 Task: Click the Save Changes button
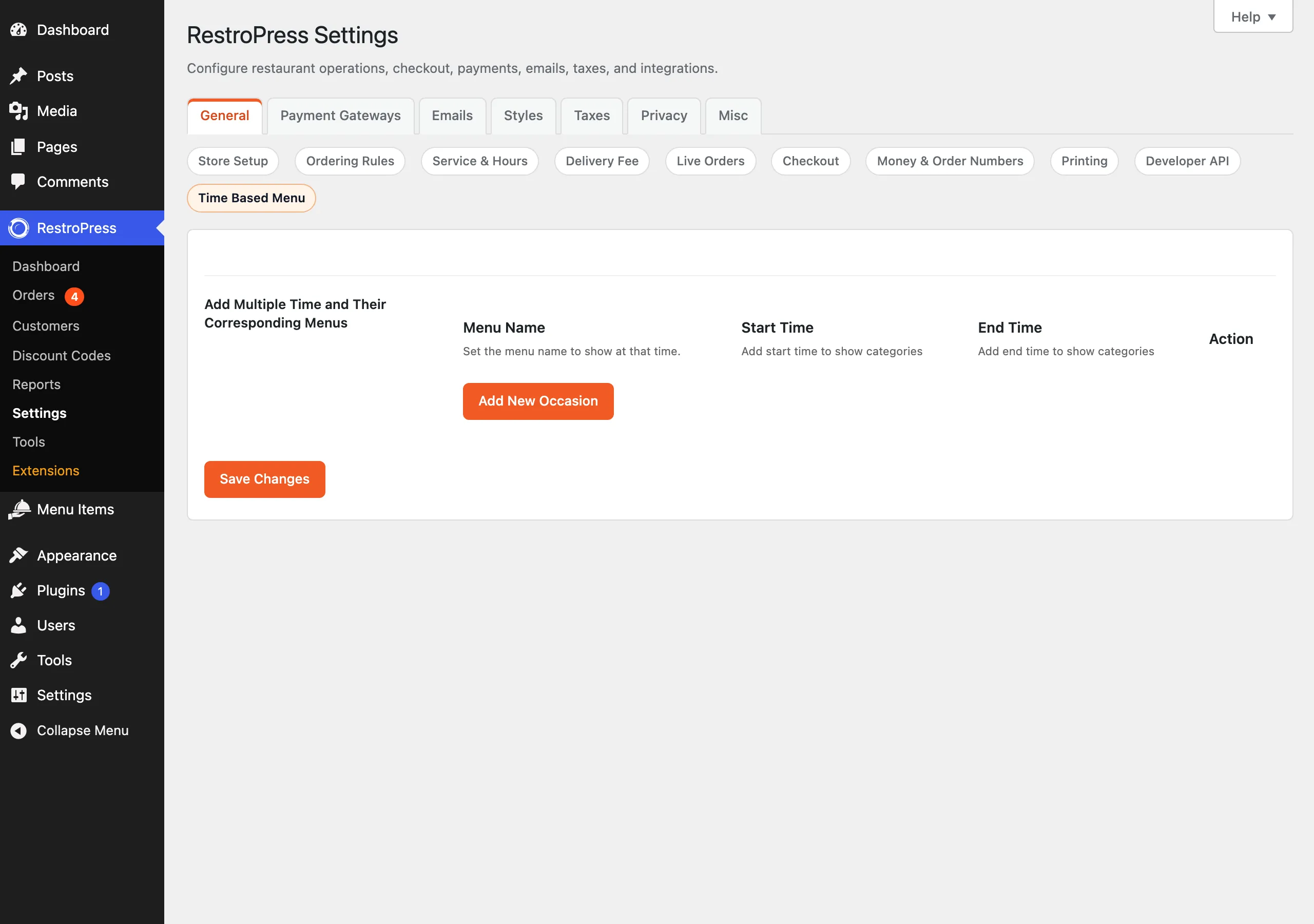(264, 479)
